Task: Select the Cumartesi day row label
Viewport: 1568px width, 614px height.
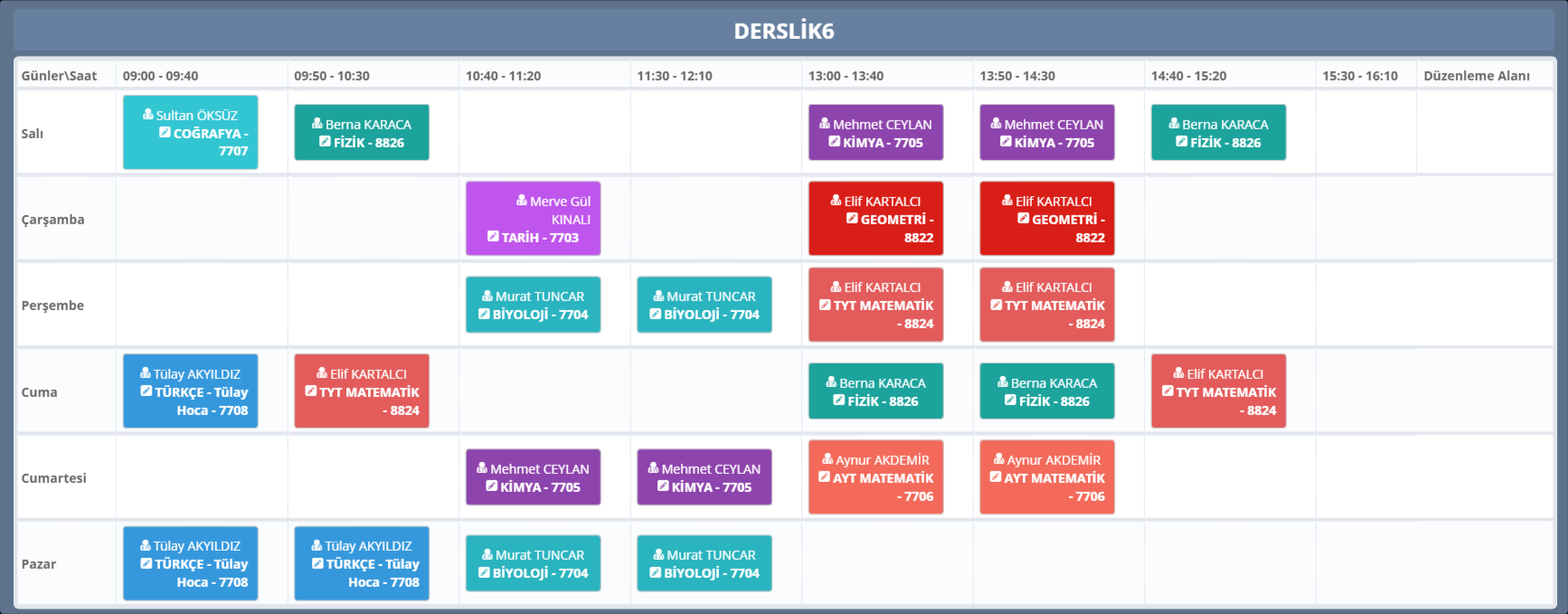Action: (54, 478)
